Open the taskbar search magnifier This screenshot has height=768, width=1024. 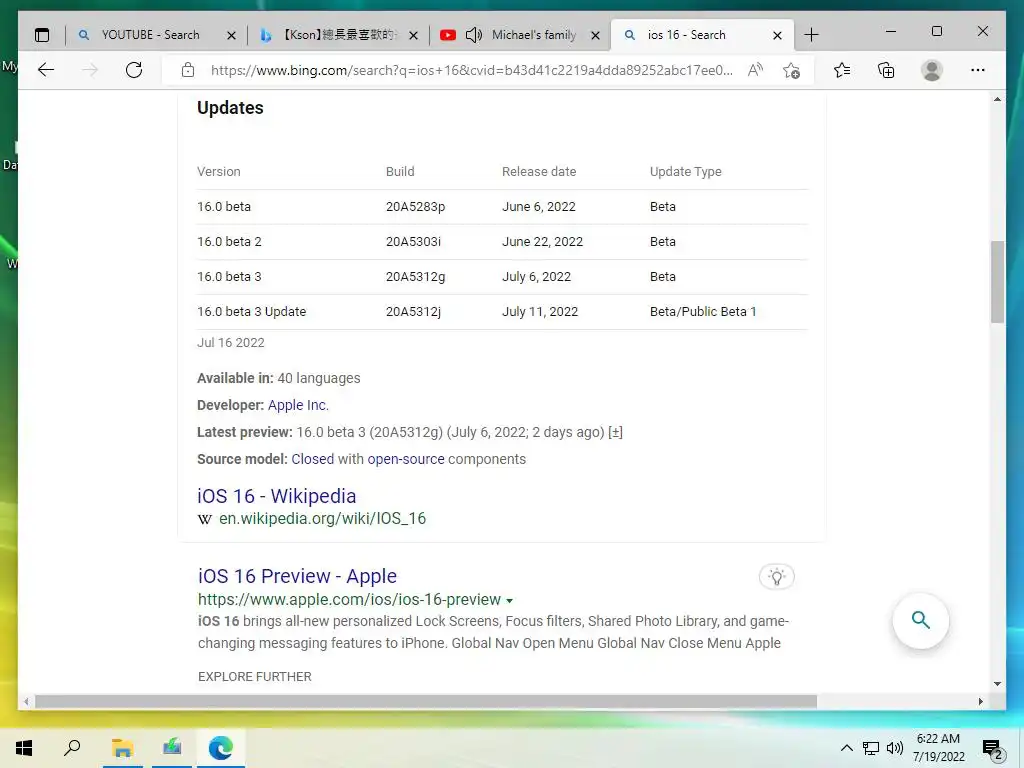72,748
